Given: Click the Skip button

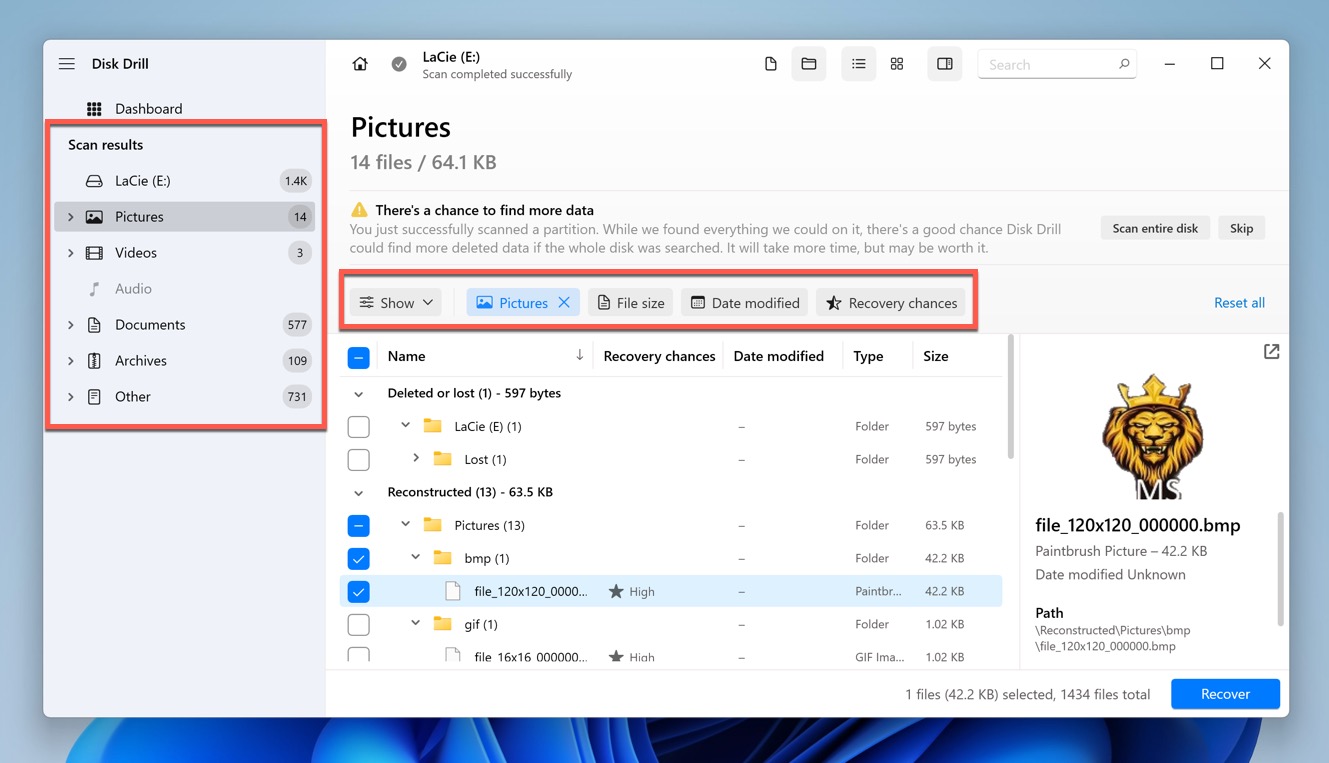Looking at the screenshot, I should click(1241, 228).
